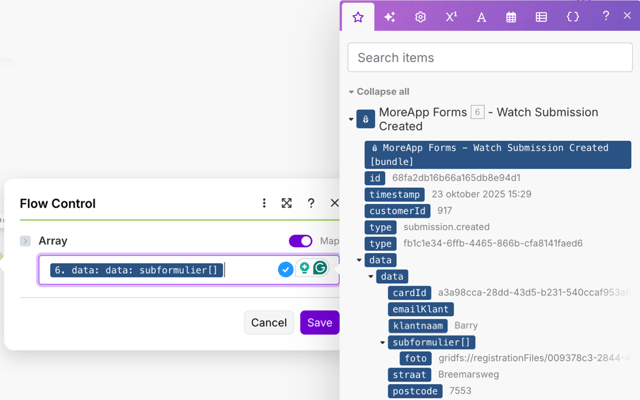This screenshot has width=640, height=400.
Task: Open Text and binary functions tab
Action: pyautogui.click(x=481, y=17)
